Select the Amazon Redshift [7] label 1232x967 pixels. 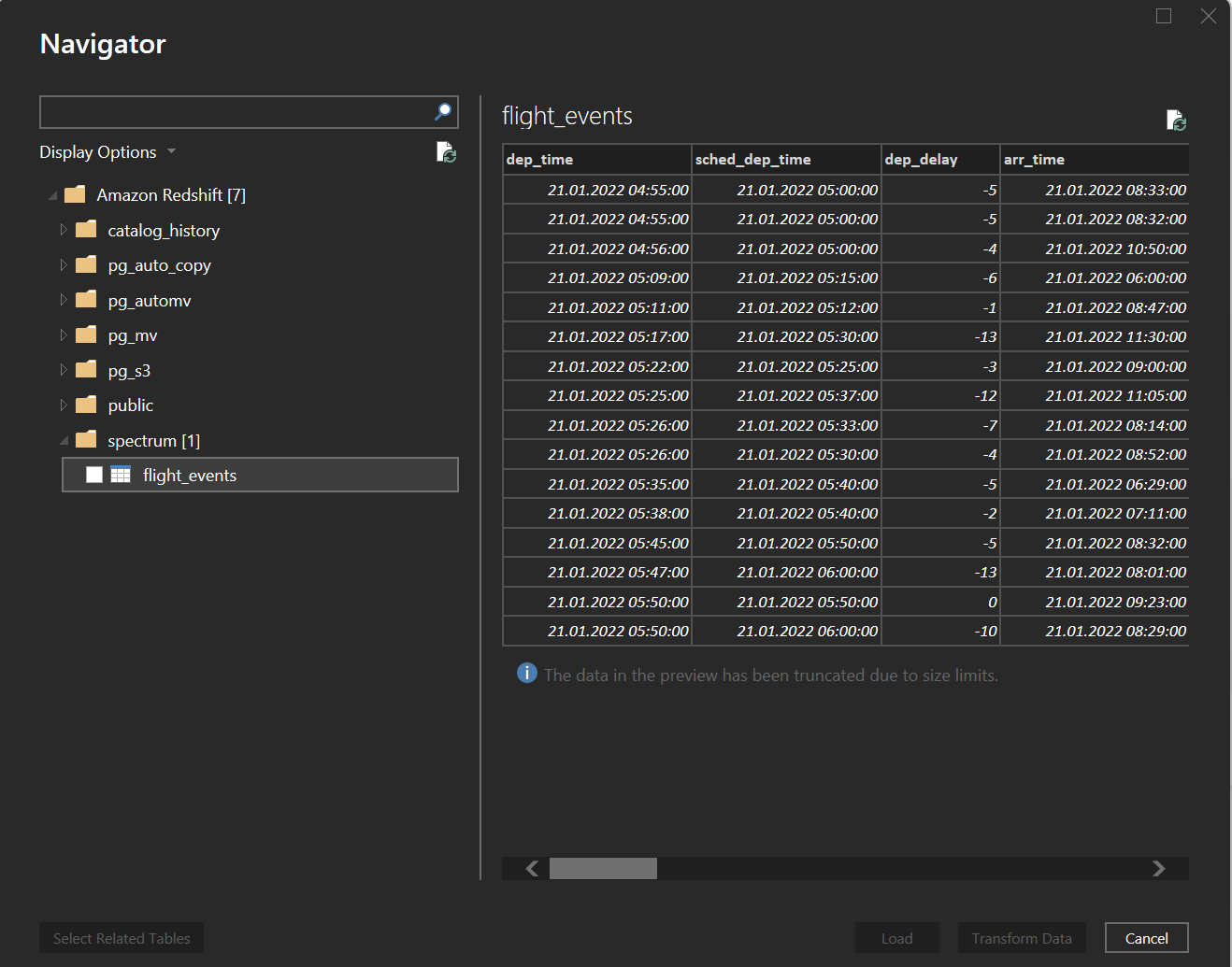tap(171, 195)
